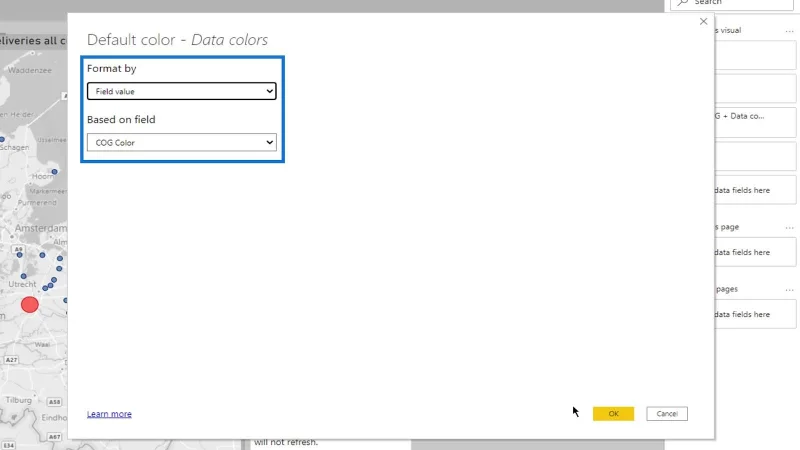
Task: Click the Tilburg label on the map
Action: point(19,400)
